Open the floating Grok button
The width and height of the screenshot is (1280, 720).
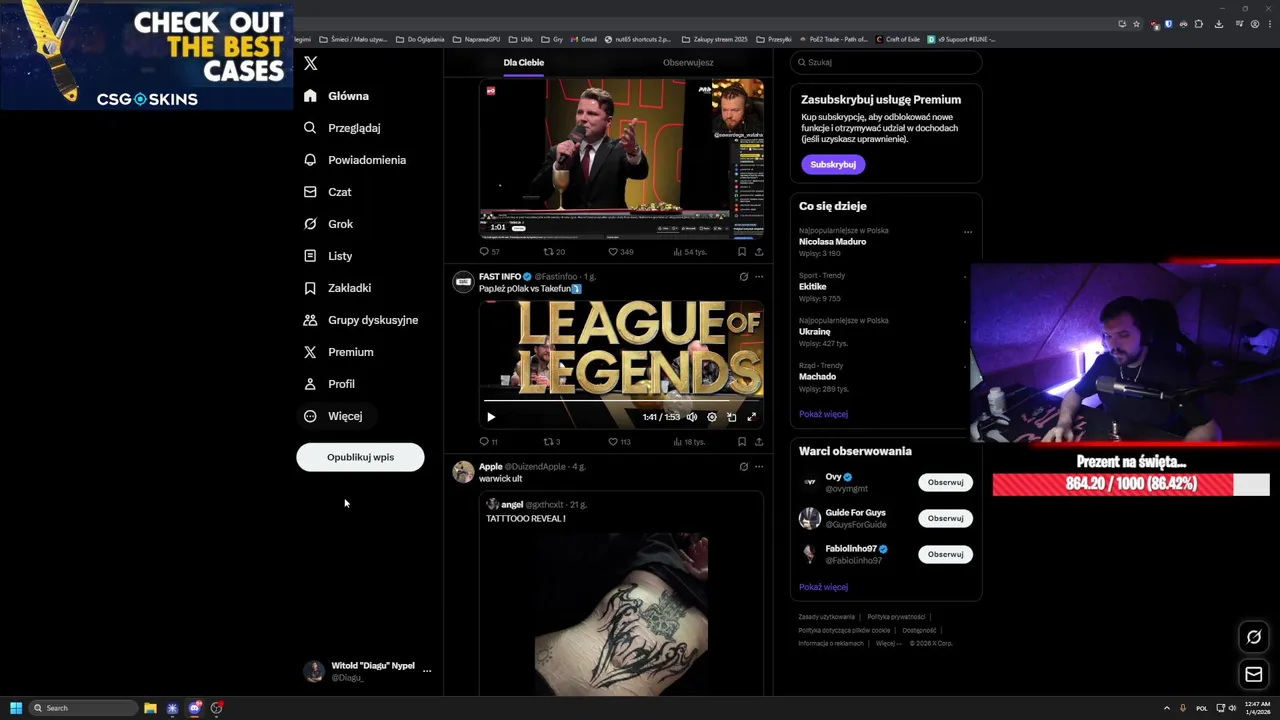point(1254,637)
